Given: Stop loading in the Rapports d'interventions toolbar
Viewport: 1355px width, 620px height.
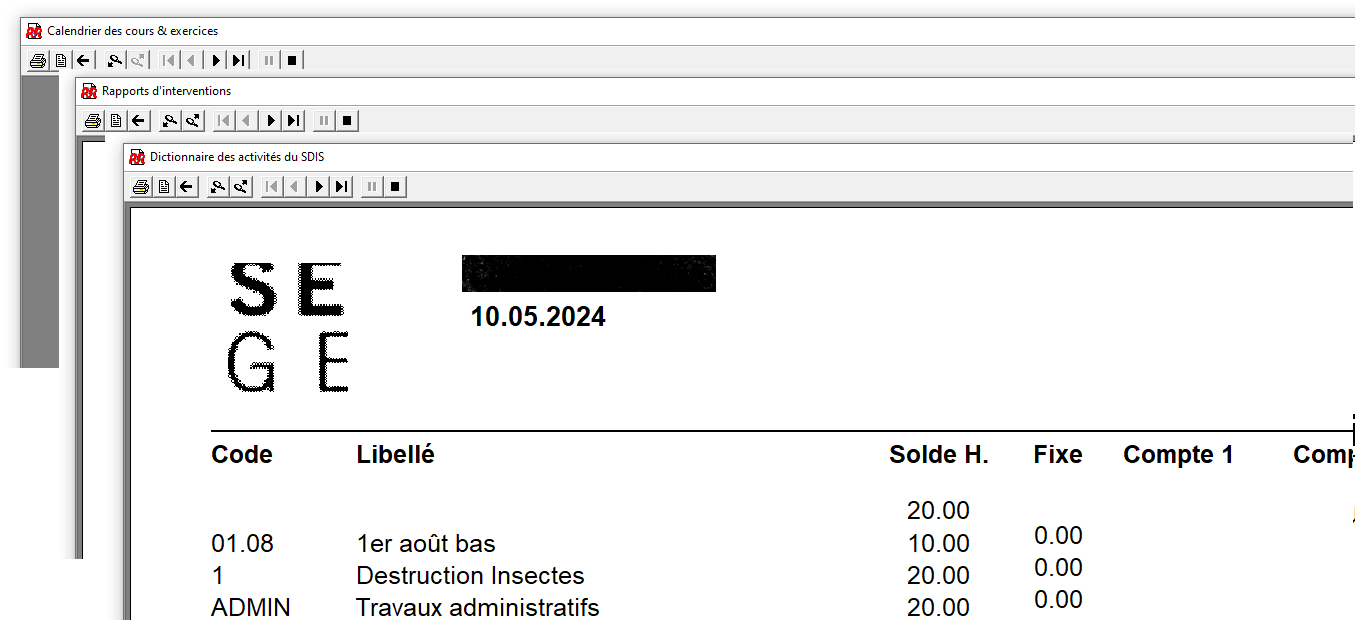Looking at the screenshot, I should pyautogui.click(x=347, y=122).
